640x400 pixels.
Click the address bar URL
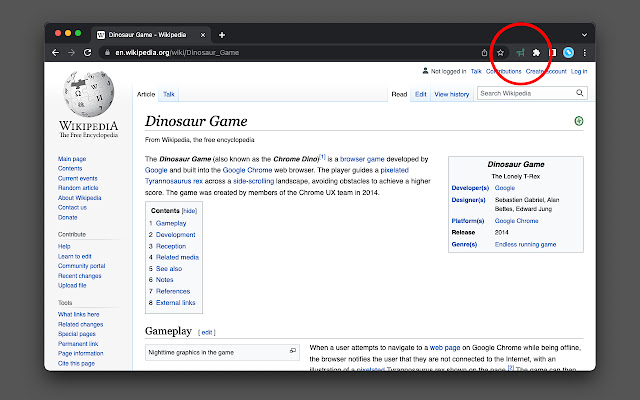click(x=177, y=53)
